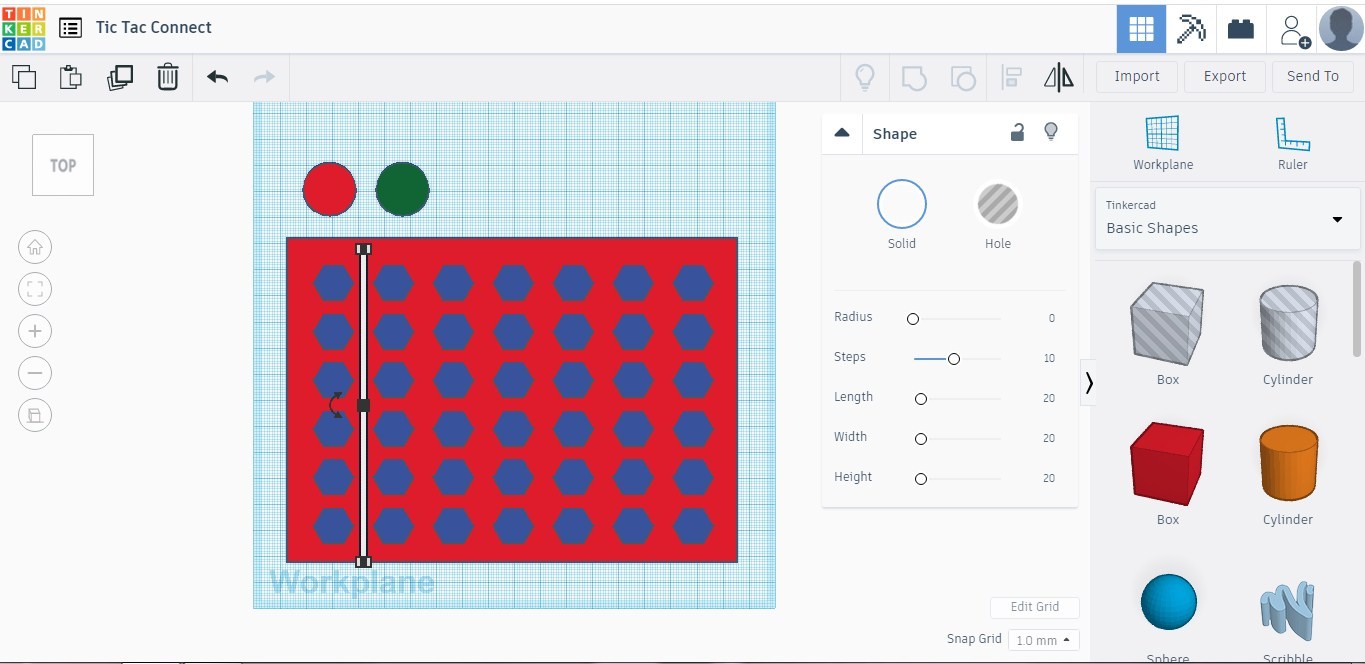
Task: Select the orange Cylinder shape
Action: (x=1288, y=462)
